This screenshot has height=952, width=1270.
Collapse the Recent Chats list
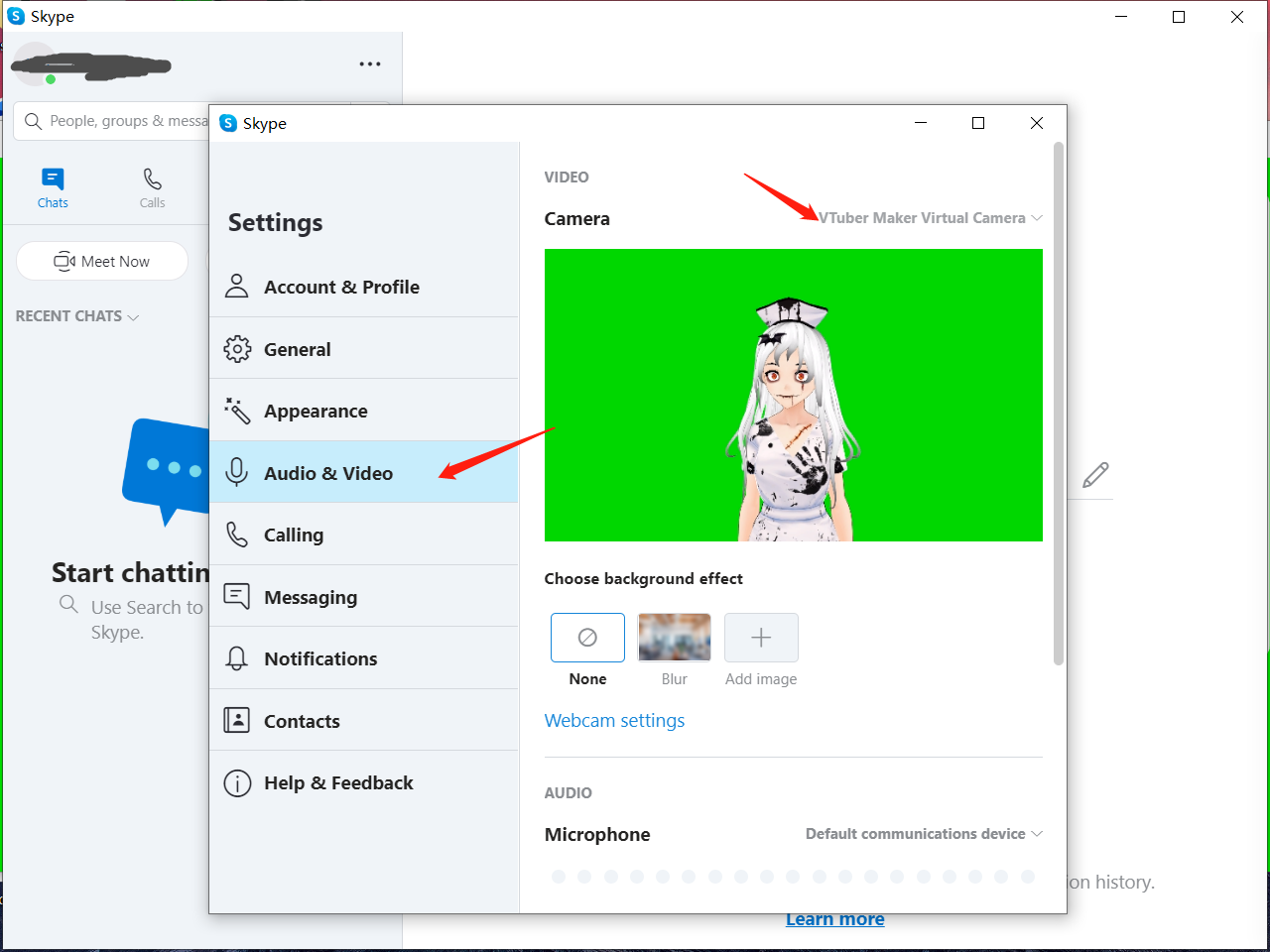pyautogui.click(x=77, y=316)
